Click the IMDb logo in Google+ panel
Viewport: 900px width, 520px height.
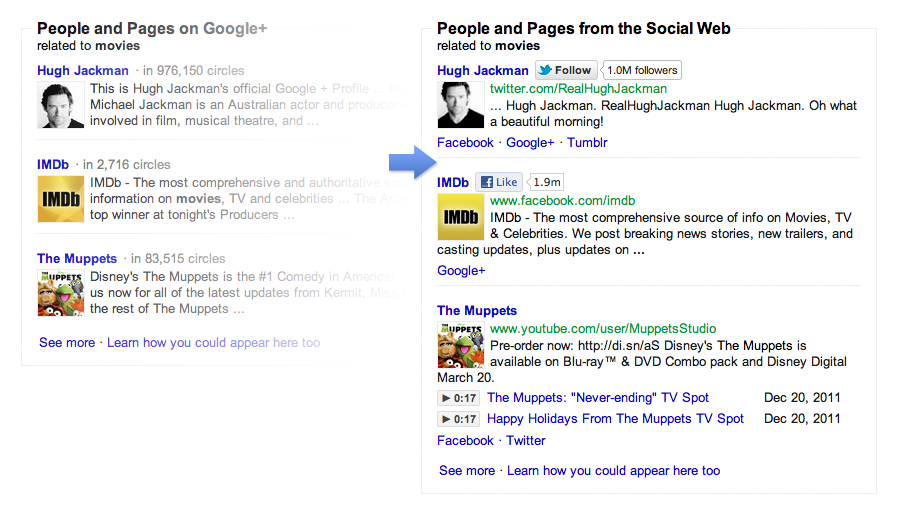(60, 199)
